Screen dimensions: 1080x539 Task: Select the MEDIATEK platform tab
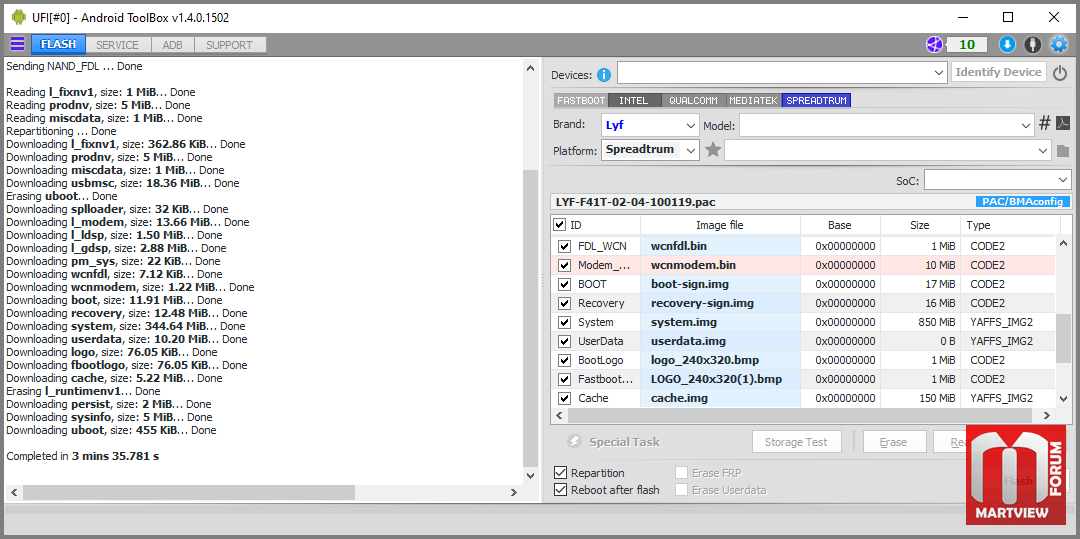(754, 101)
